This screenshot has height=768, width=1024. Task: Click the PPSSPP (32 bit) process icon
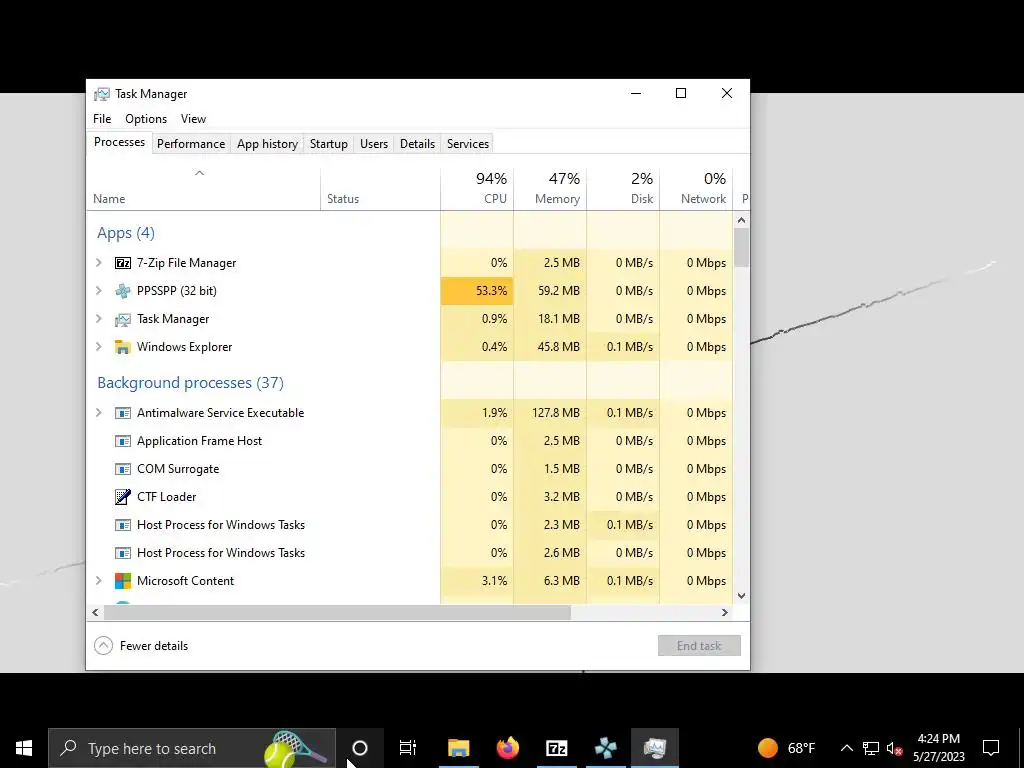coord(123,291)
